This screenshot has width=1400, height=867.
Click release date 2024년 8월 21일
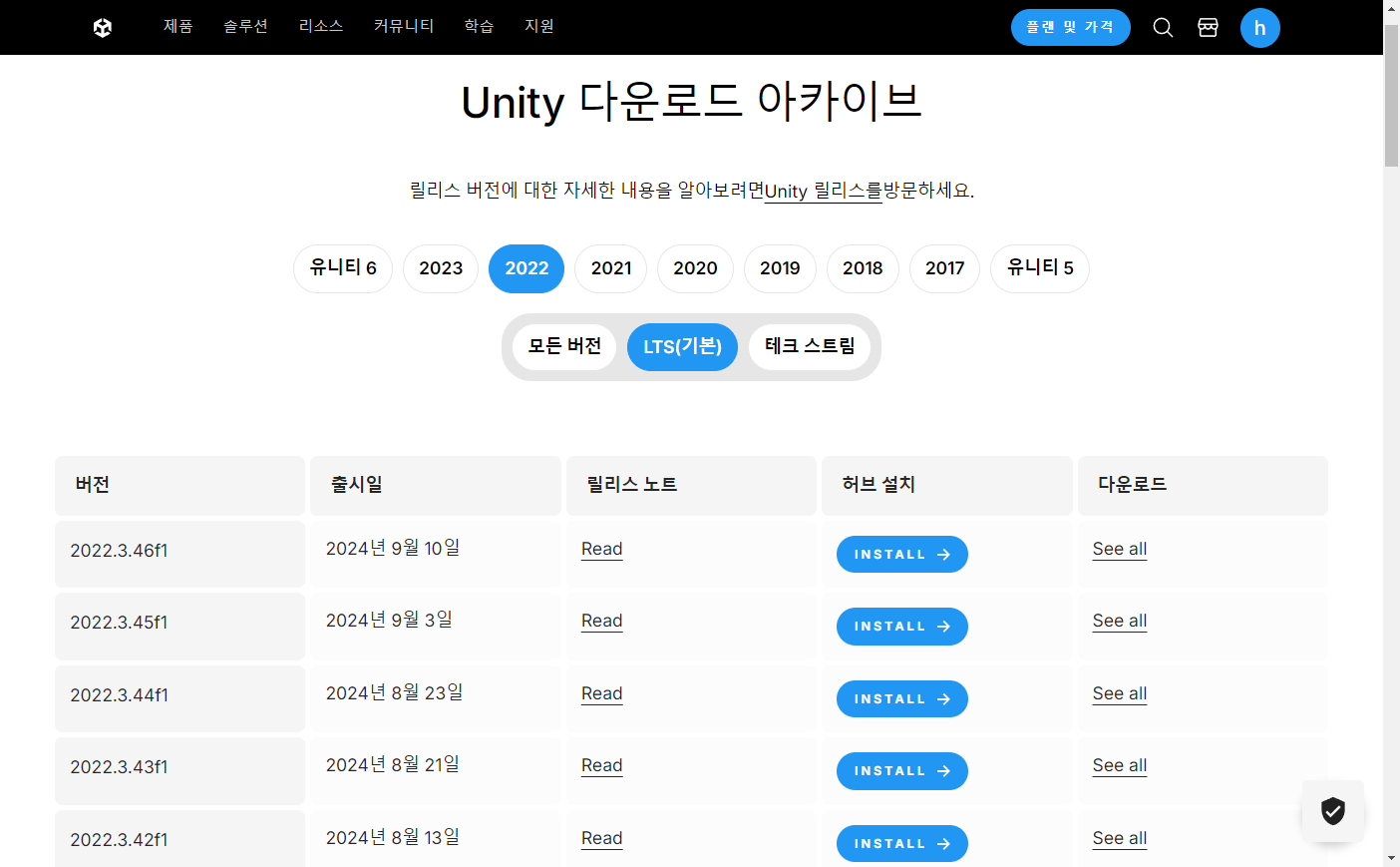tap(393, 764)
